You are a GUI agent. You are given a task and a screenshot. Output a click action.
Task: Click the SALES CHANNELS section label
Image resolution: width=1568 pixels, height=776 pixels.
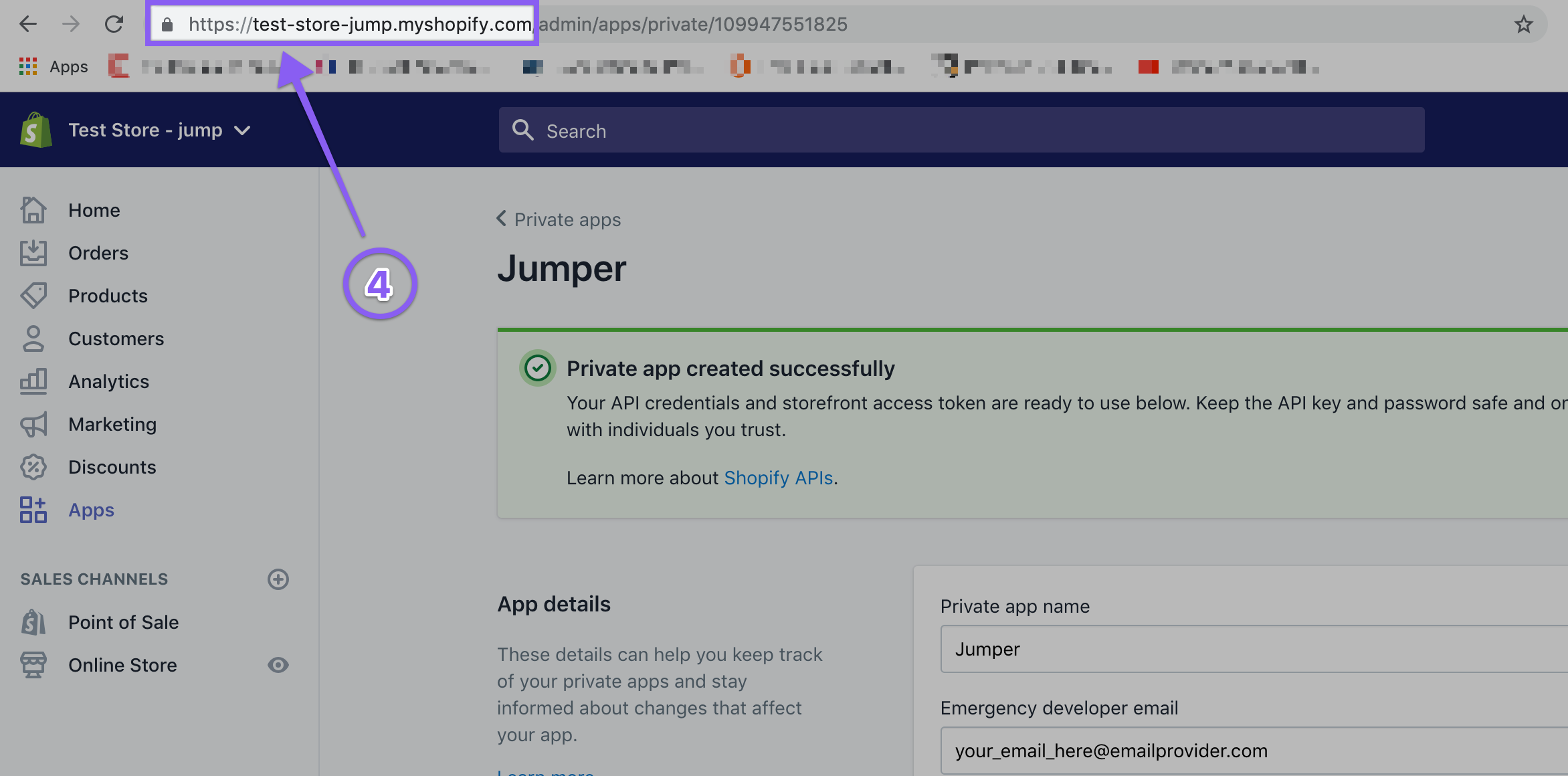(x=94, y=579)
